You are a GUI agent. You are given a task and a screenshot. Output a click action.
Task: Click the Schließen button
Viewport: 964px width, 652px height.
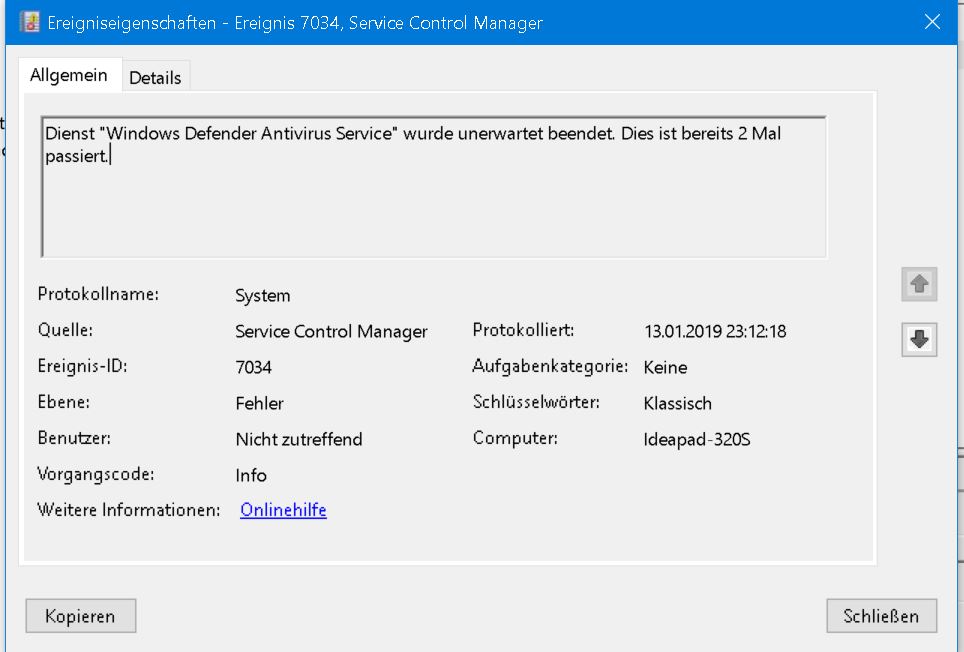881,616
